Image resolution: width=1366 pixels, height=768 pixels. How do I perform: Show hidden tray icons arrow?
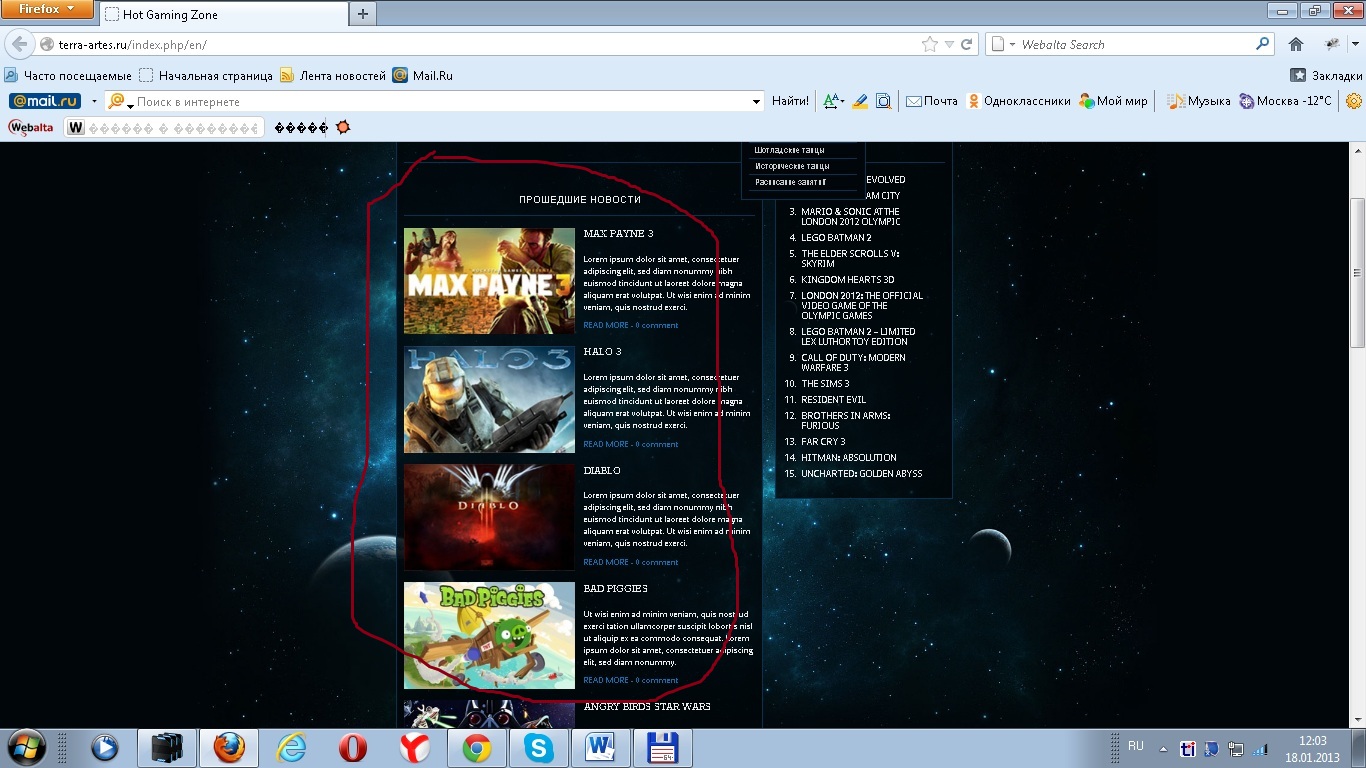(x=1163, y=748)
